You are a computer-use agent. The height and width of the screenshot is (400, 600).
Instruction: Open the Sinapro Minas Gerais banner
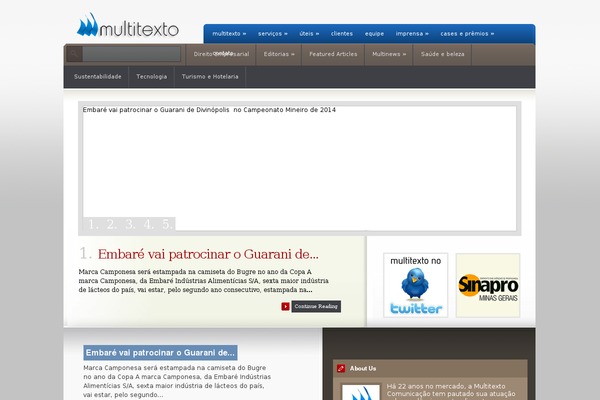[x=488, y=285]
